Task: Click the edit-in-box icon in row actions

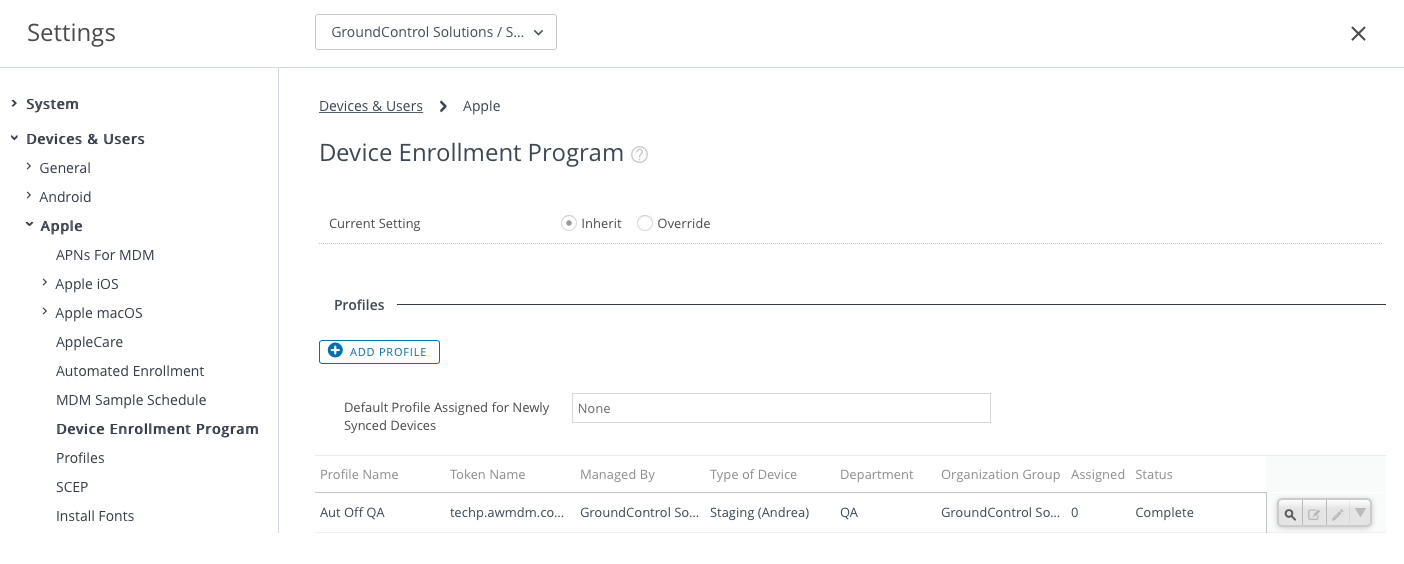Action: coord(1314,514)
